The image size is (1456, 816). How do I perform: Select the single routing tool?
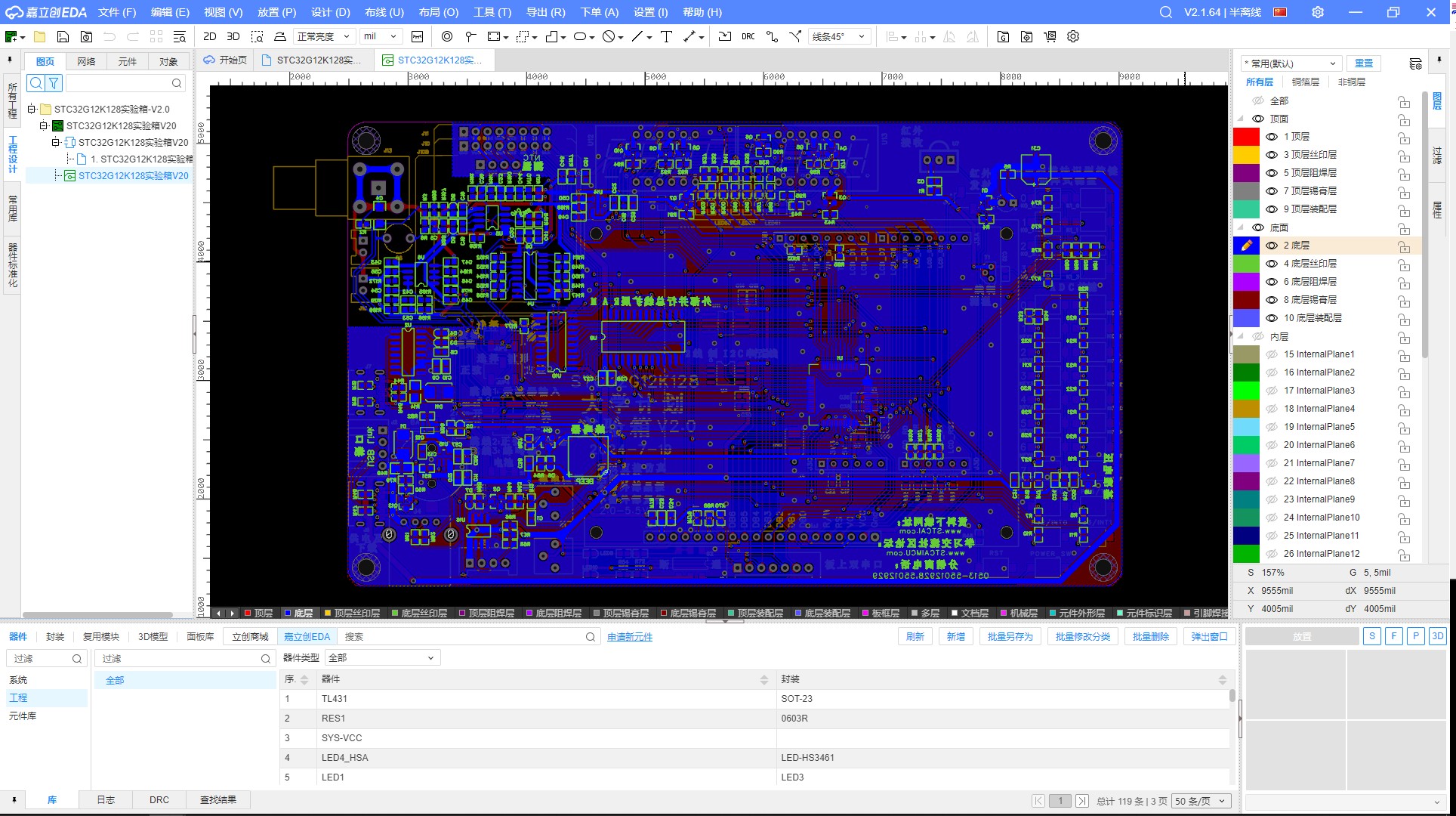[x=772, y=36]
